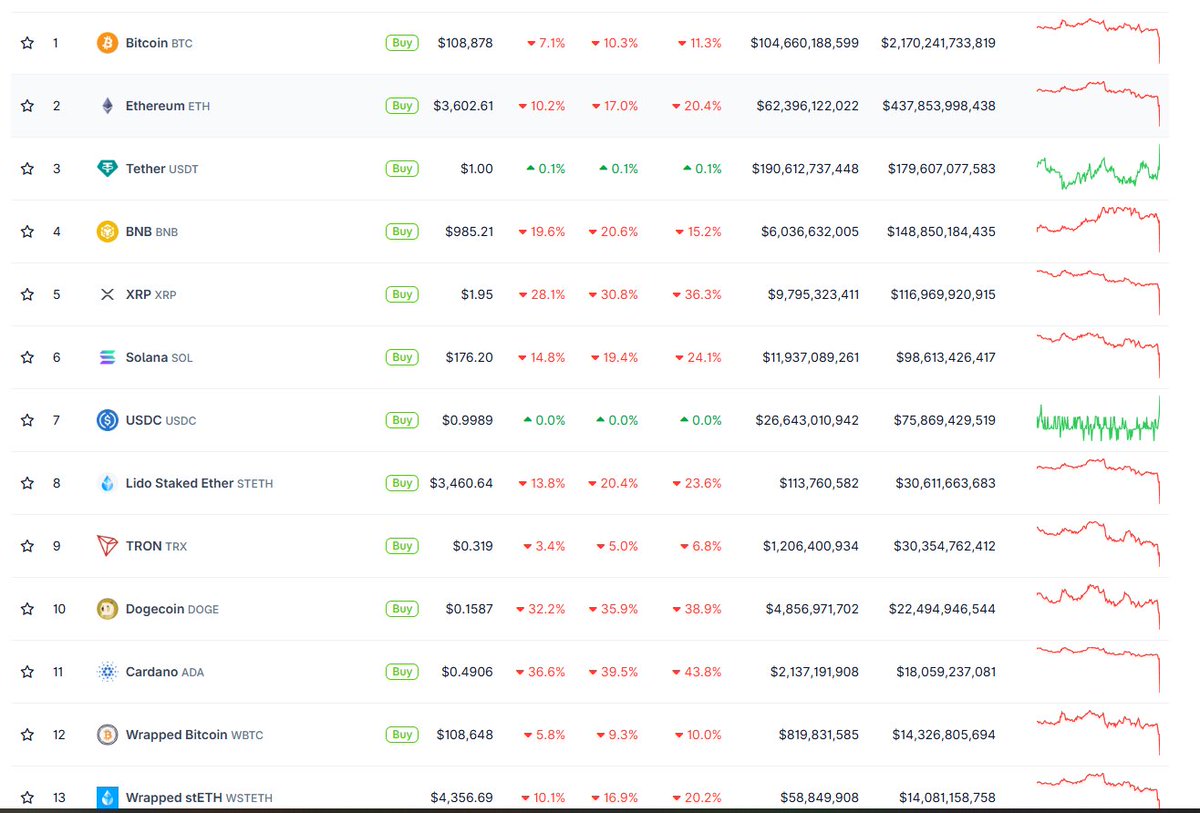Click Buy in the BNB row
The width and height of the screenshot is (1200, 813).
click(402, 232)
